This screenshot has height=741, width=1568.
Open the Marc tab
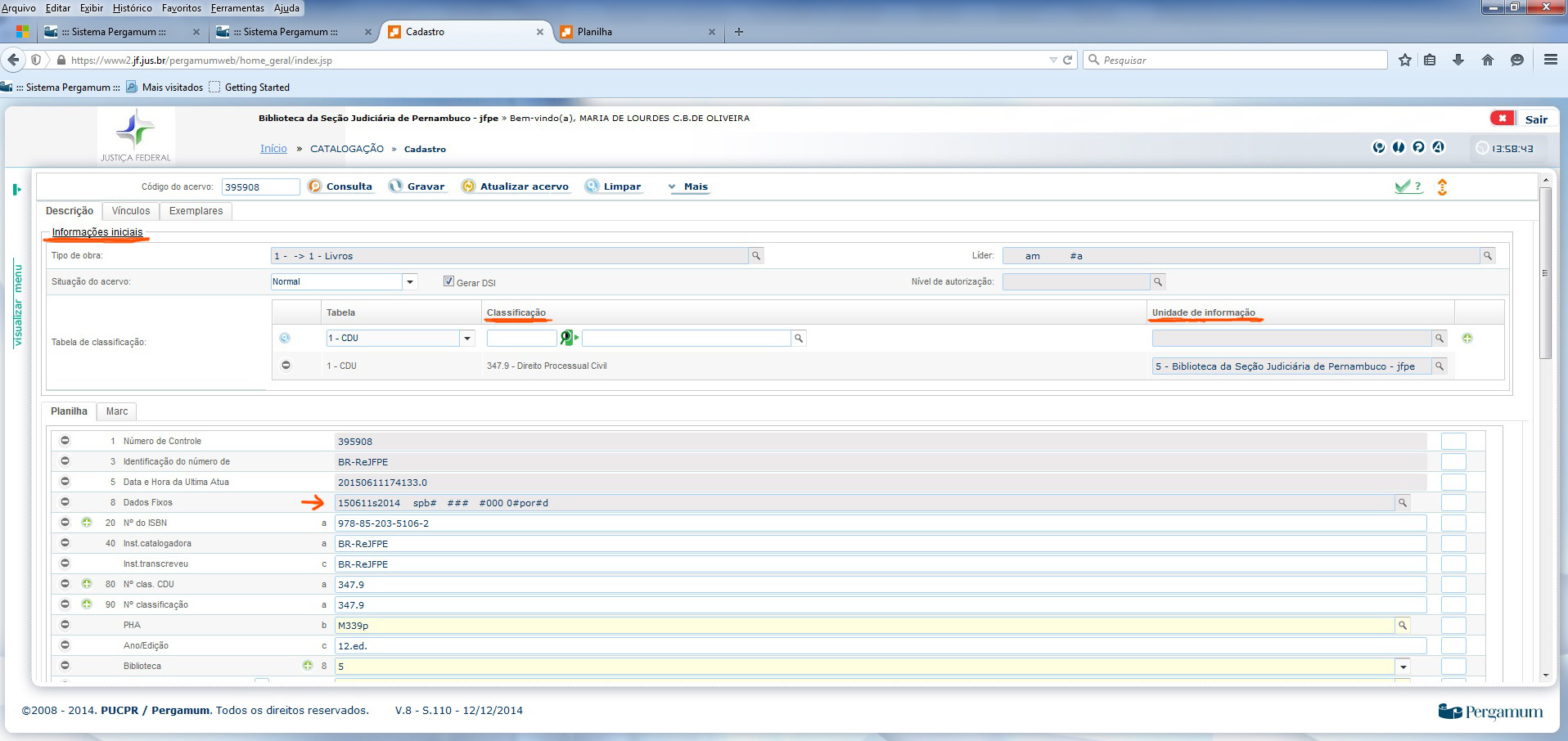116,411
